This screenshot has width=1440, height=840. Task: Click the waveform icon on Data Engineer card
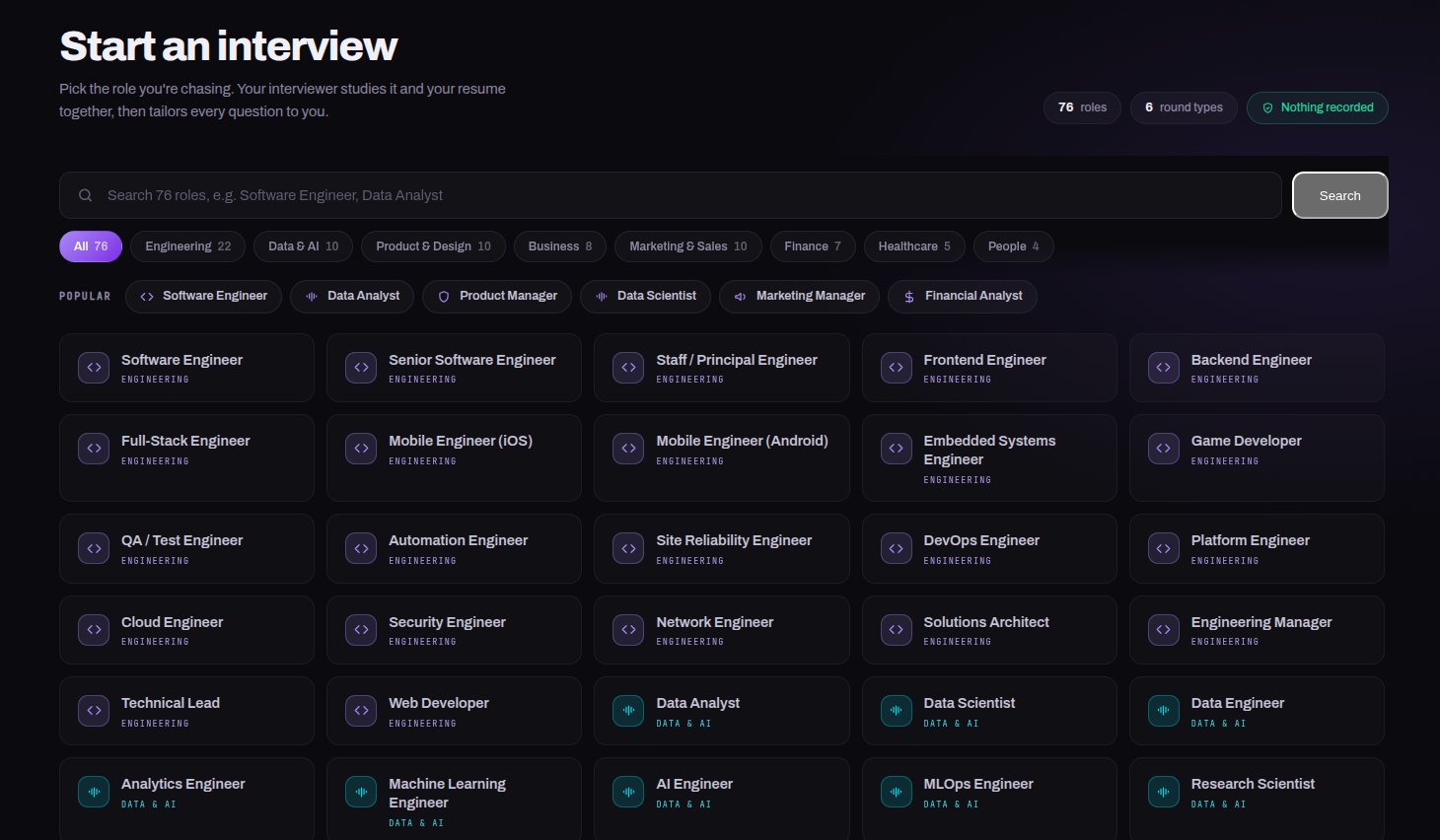point(1164,711)
